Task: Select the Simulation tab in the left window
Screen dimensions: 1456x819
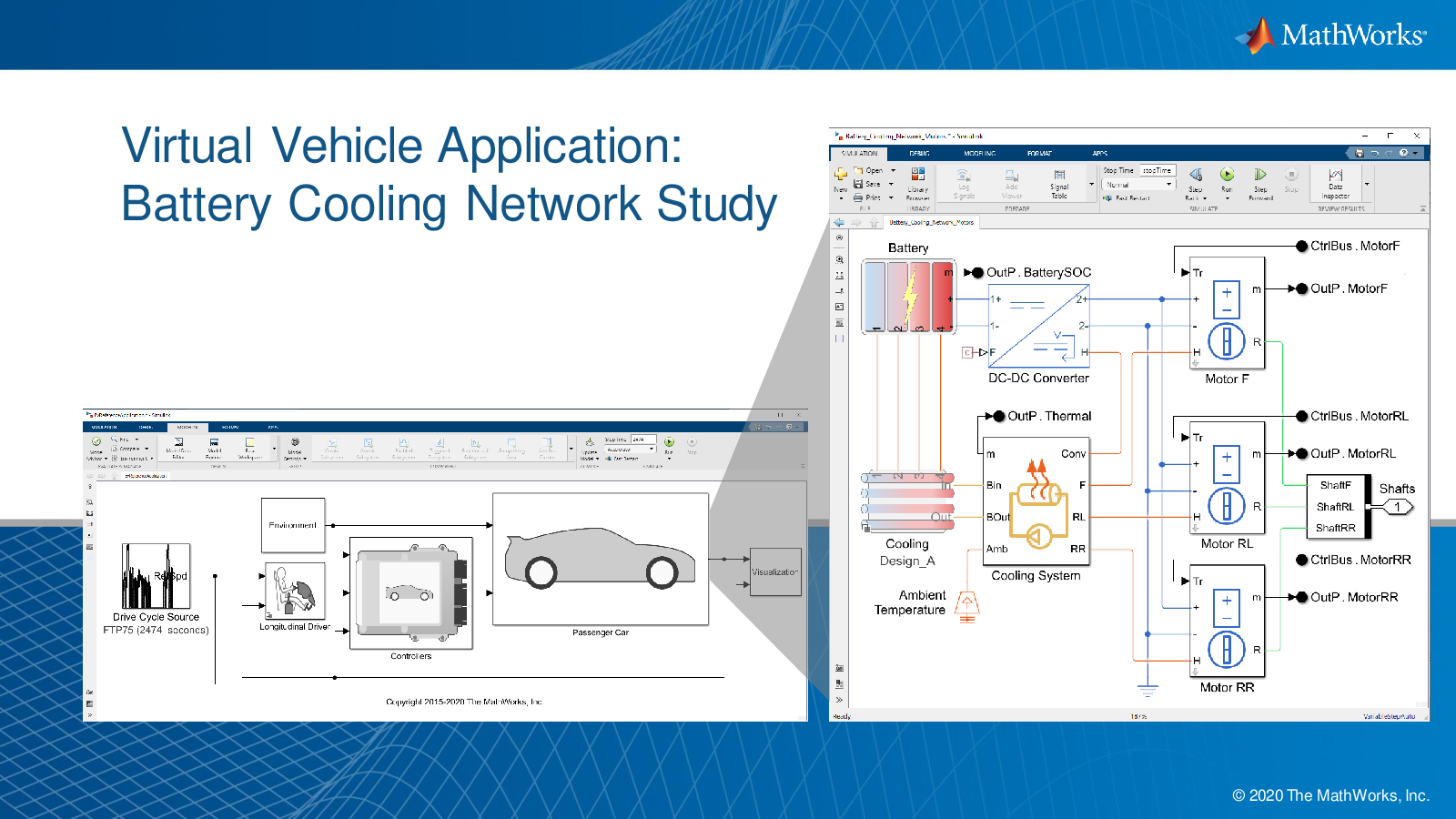Action: (x=104, y=427)
